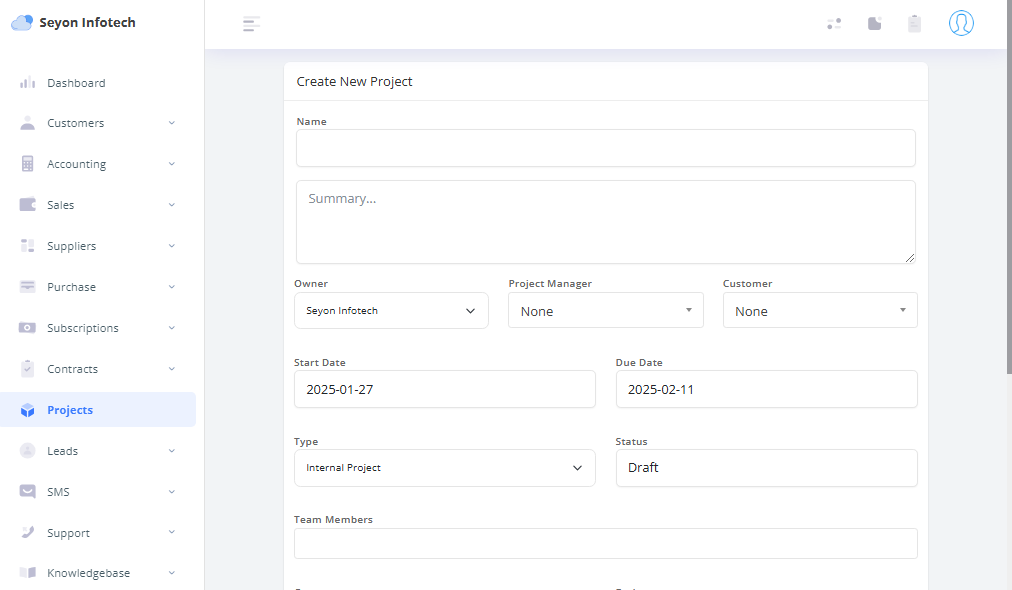This screenshot has width=1012, height=590.
Task: Open the Projects sidebar item
Action: [70, 410]
